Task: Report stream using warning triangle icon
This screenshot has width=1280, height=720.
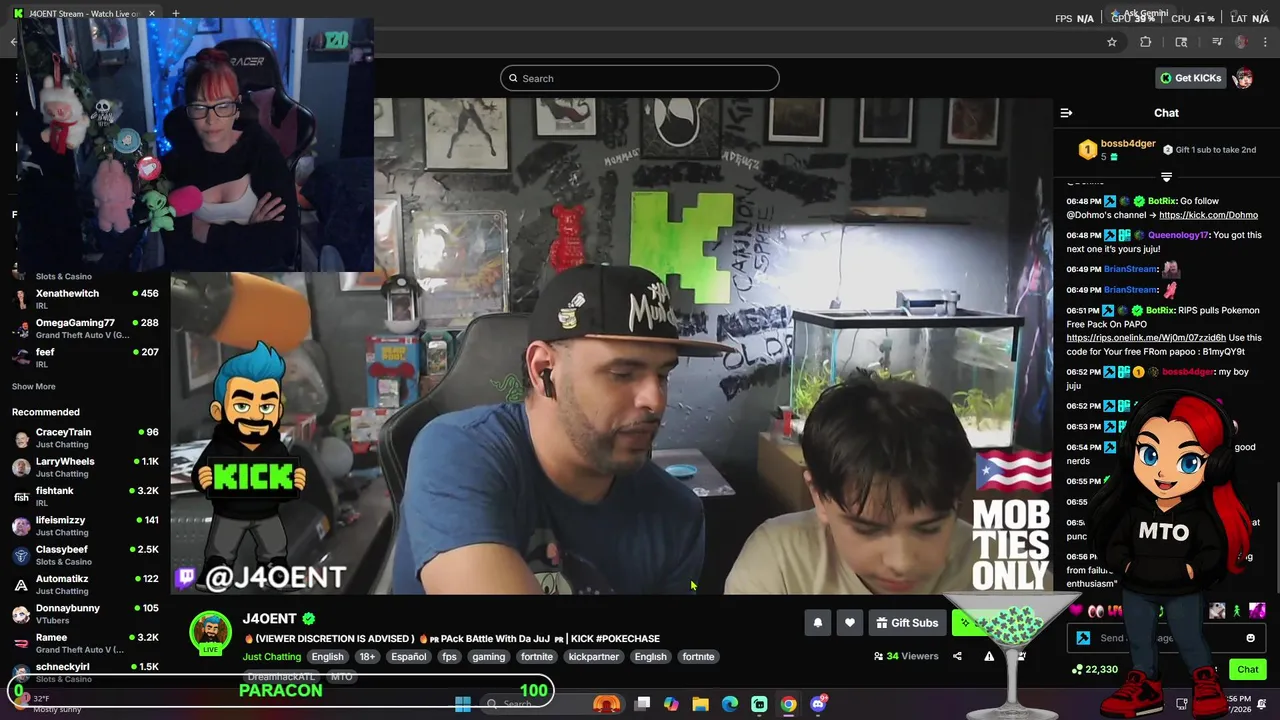Action: point(989,656)
